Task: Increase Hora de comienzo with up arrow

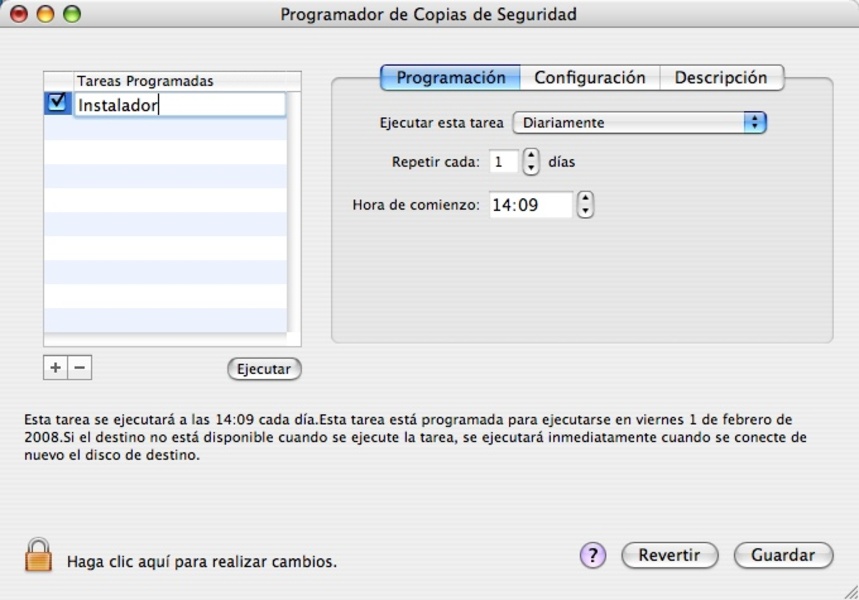Action: pyautogui.click(x=585, y=198)
